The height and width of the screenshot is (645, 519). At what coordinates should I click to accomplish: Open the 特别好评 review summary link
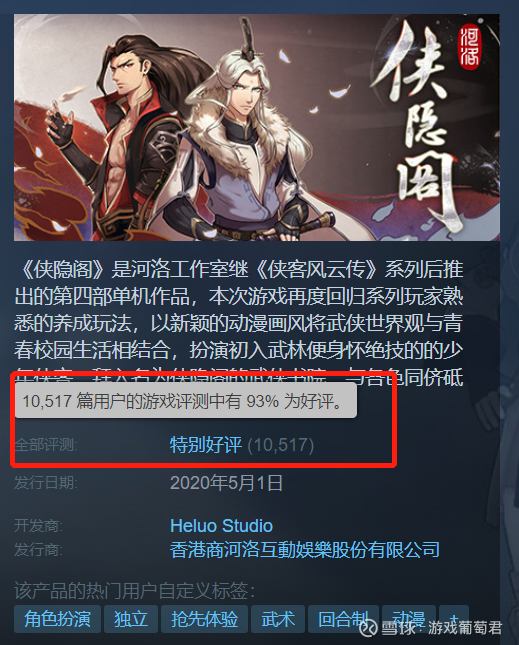206,445
